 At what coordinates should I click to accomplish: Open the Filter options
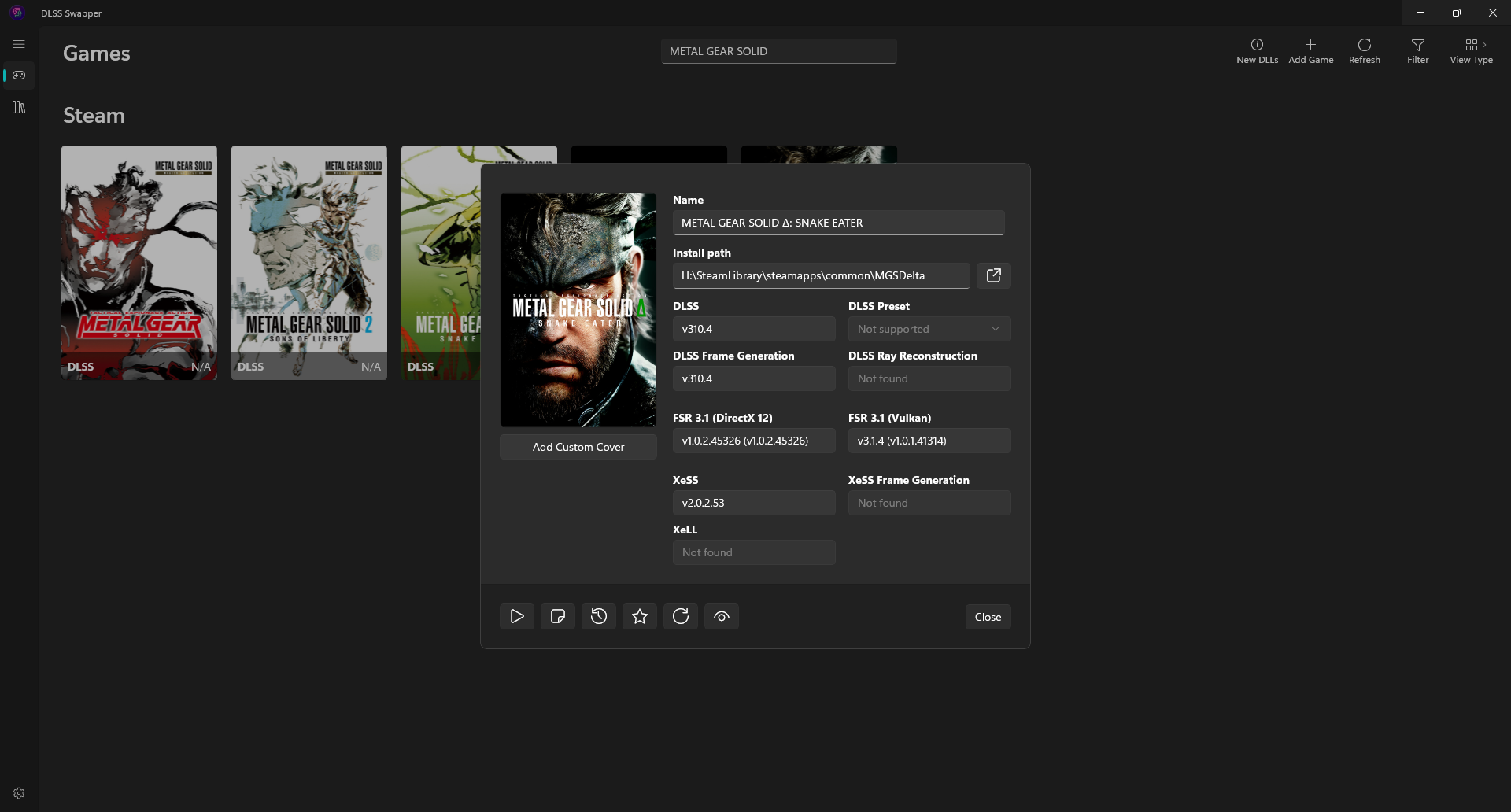pos(1417,51)
